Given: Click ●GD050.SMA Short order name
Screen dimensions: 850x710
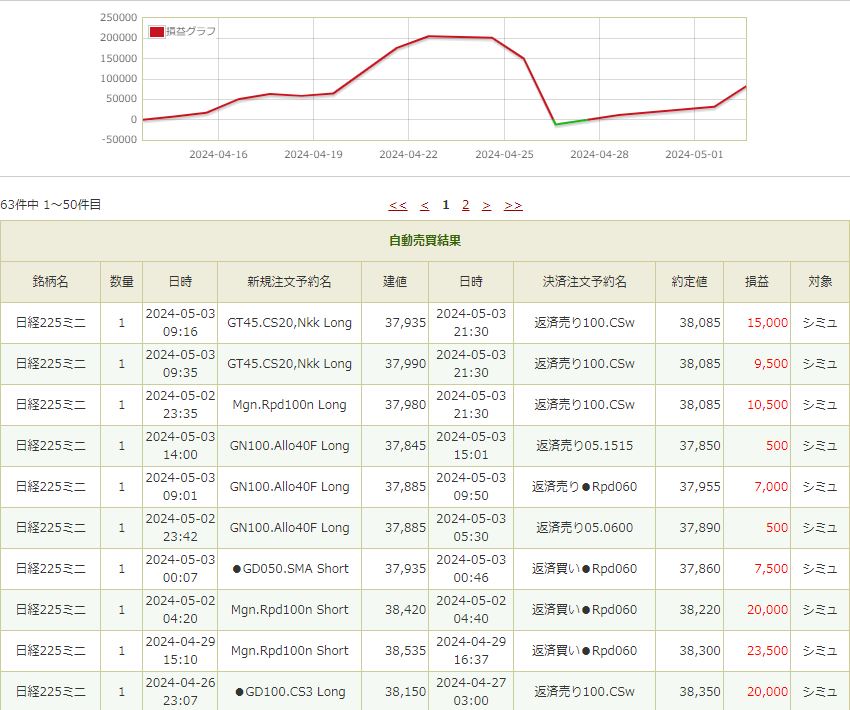Looking at the screenshot, I should pyautogui.click(x=290, y=569).
